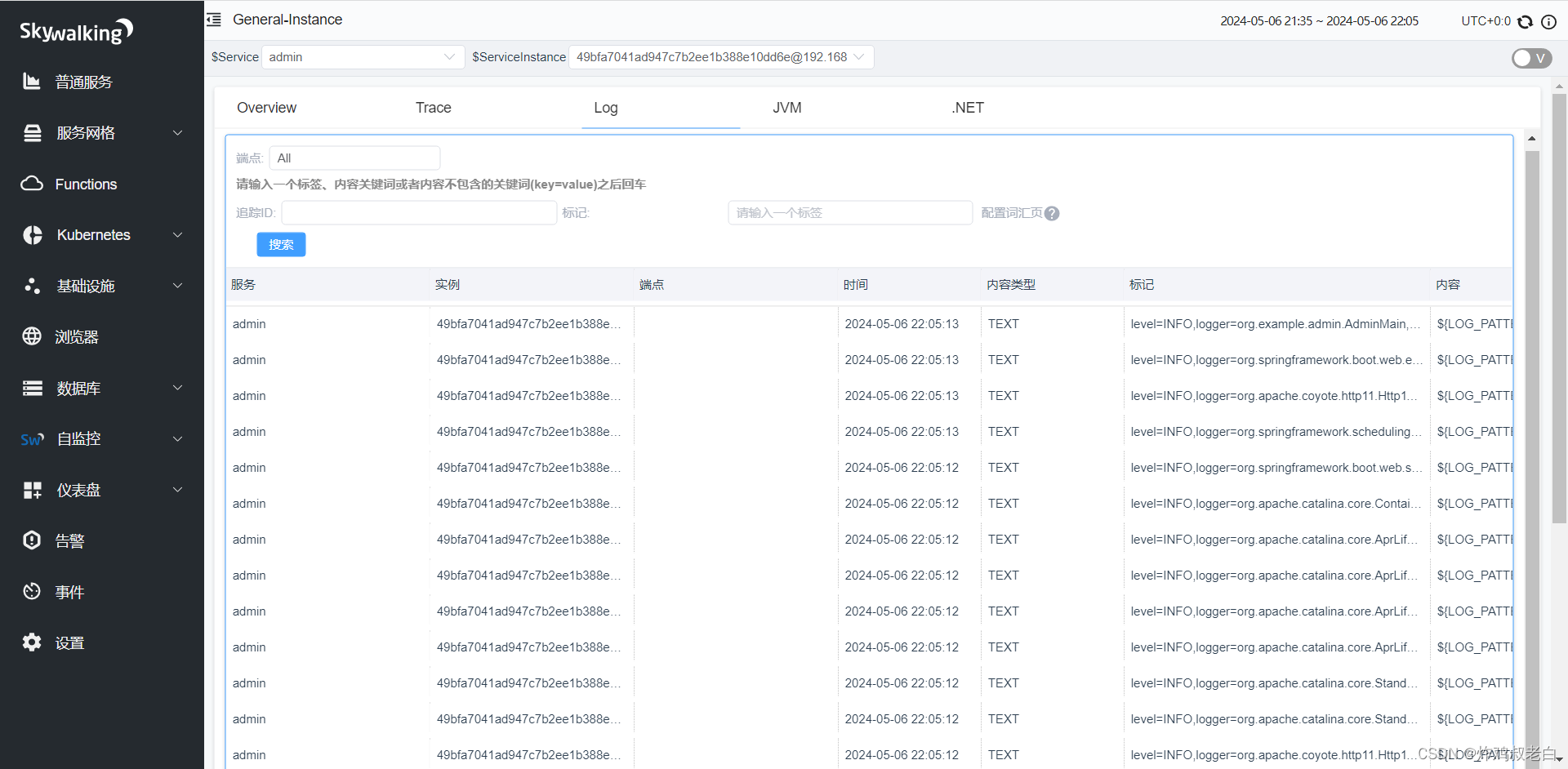
Task: Switch to the Trace tab
Action: coord(434,108)
